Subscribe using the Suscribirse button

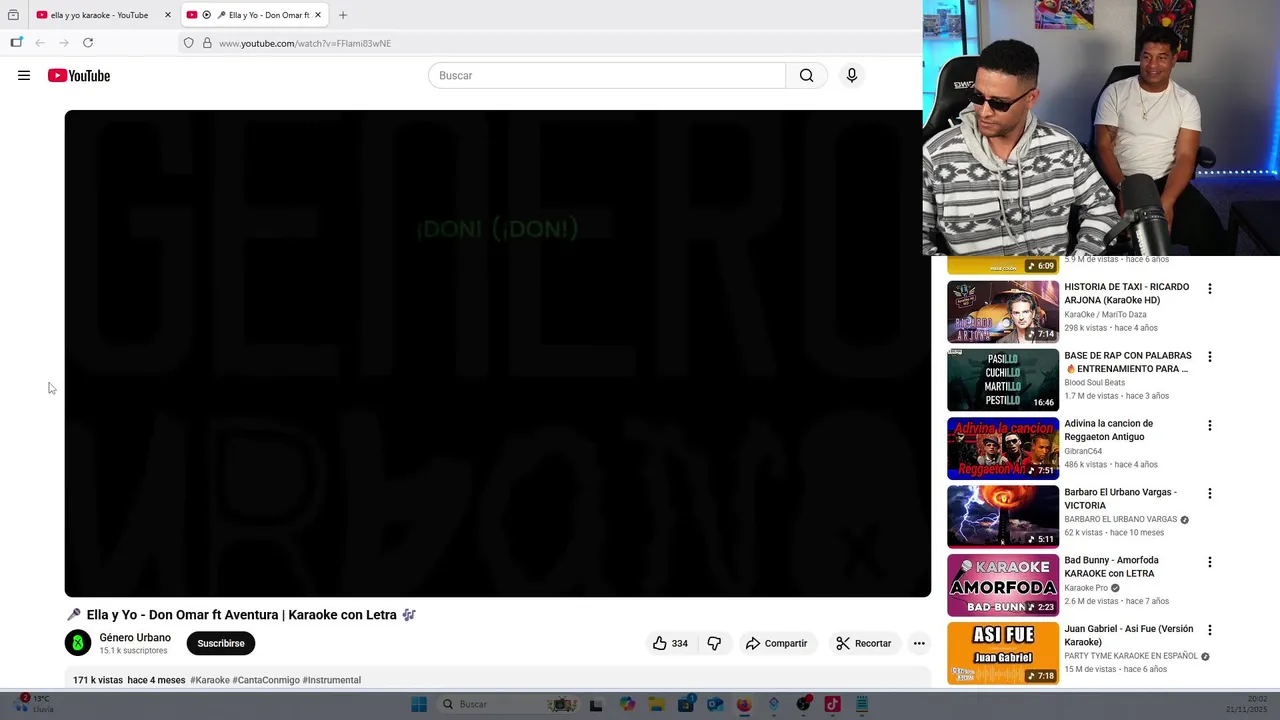[x=221, y=644]
